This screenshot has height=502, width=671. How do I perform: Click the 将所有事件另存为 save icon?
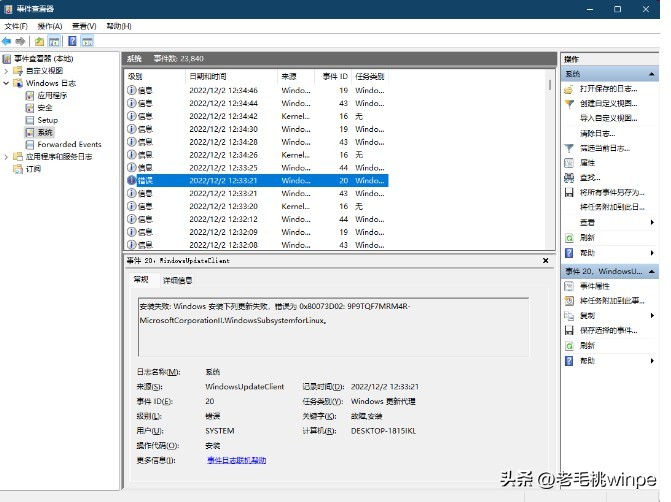coord(569,193)
